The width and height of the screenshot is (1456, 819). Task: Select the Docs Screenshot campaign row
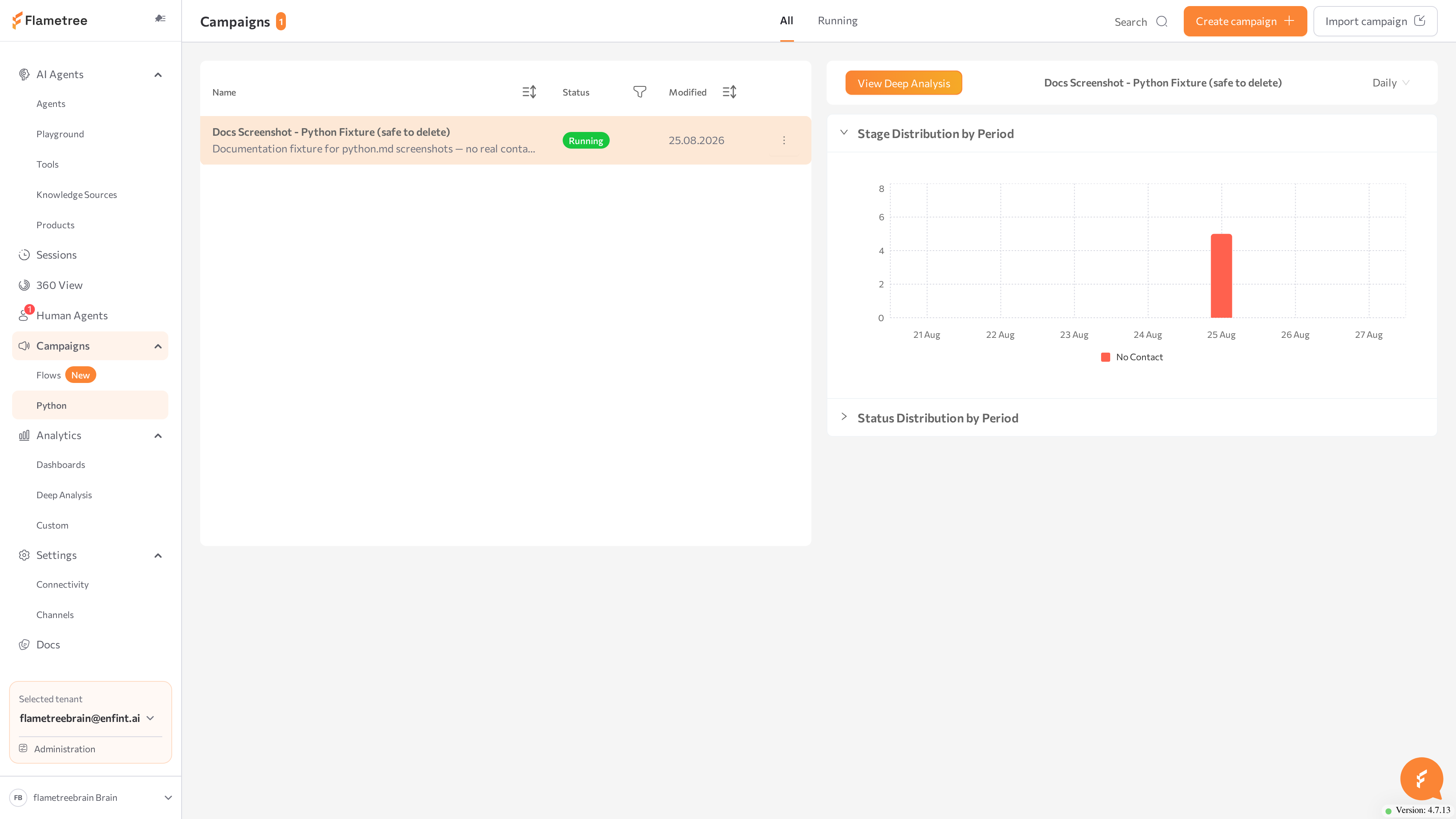(505, 140)
